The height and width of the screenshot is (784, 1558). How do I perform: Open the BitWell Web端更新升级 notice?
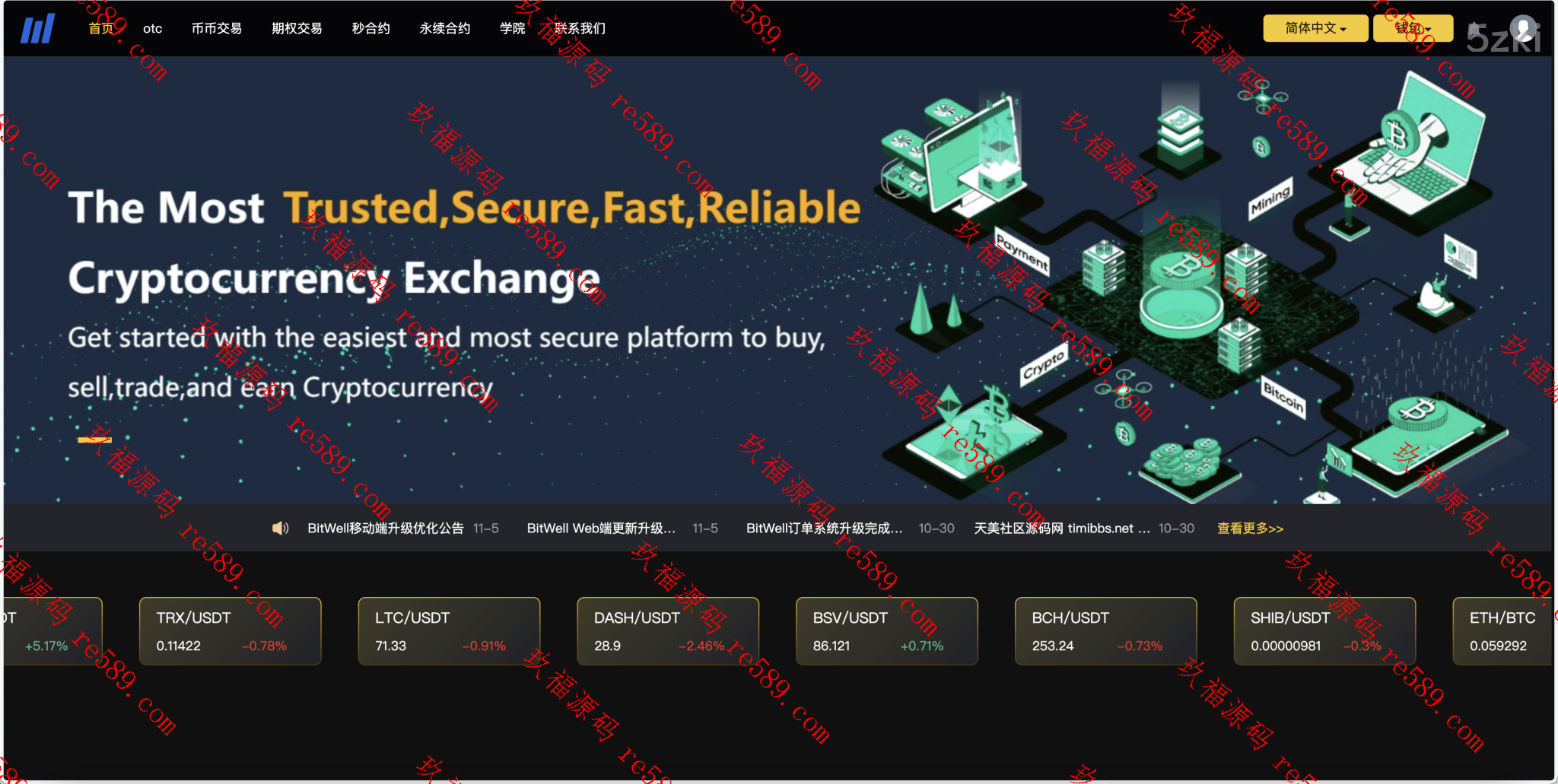[601, 528]
